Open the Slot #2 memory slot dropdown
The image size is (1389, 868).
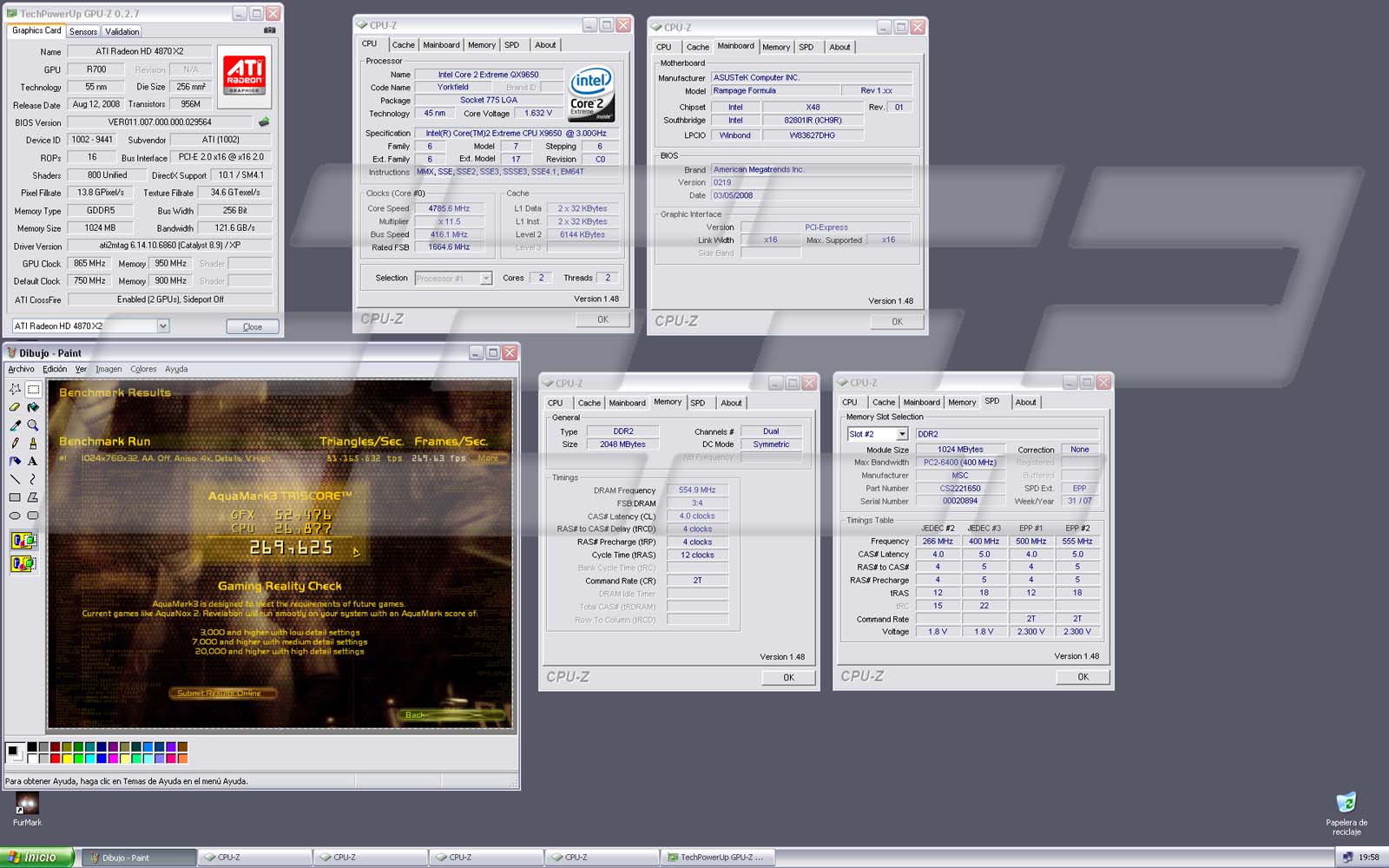click(x=902, y=434)
